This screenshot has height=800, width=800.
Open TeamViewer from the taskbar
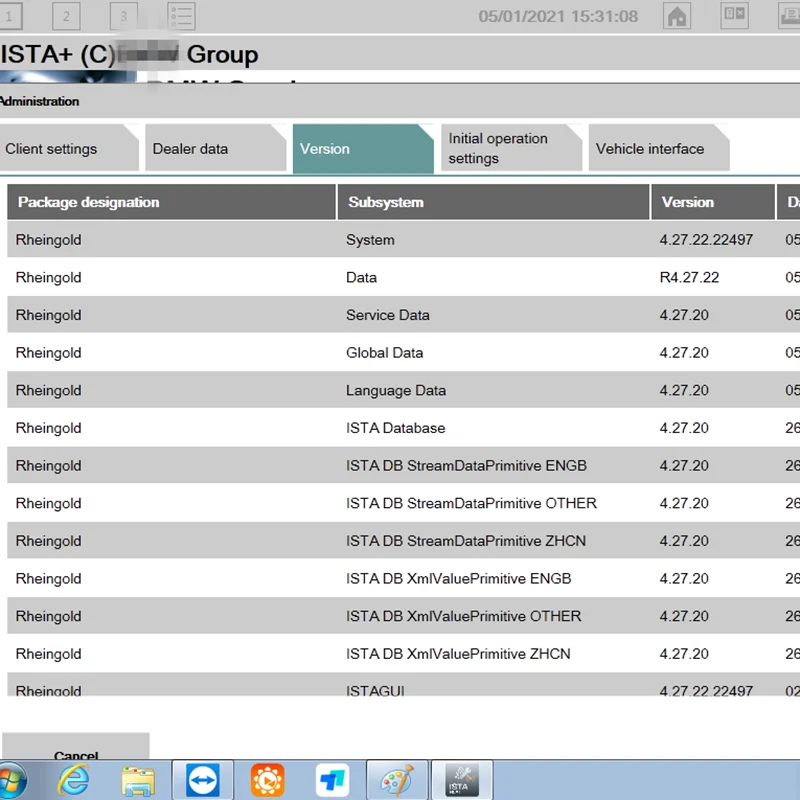click(203, 780)
